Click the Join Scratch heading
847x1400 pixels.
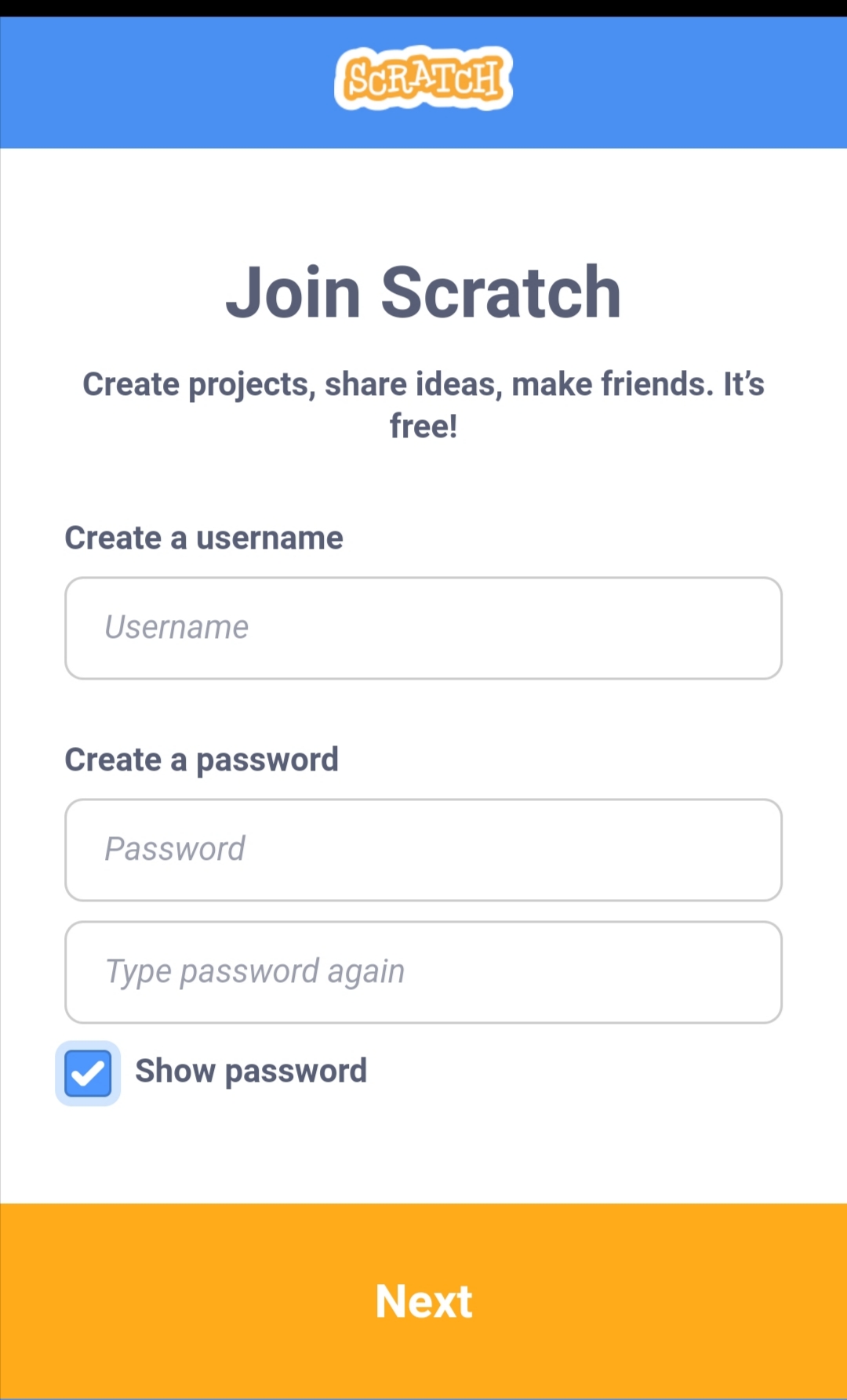pyautogui.click(x=423, y=292)
